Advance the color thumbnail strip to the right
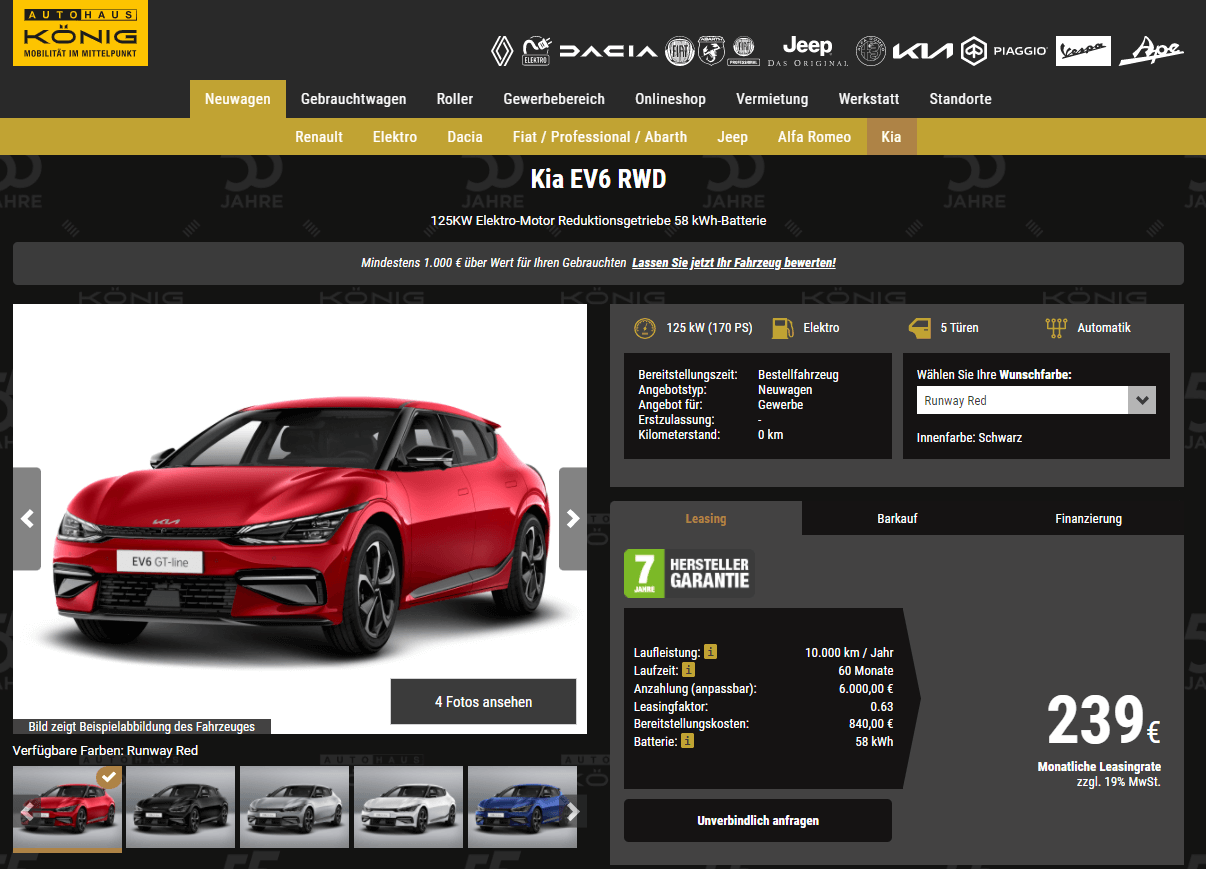 coord(573,812)
